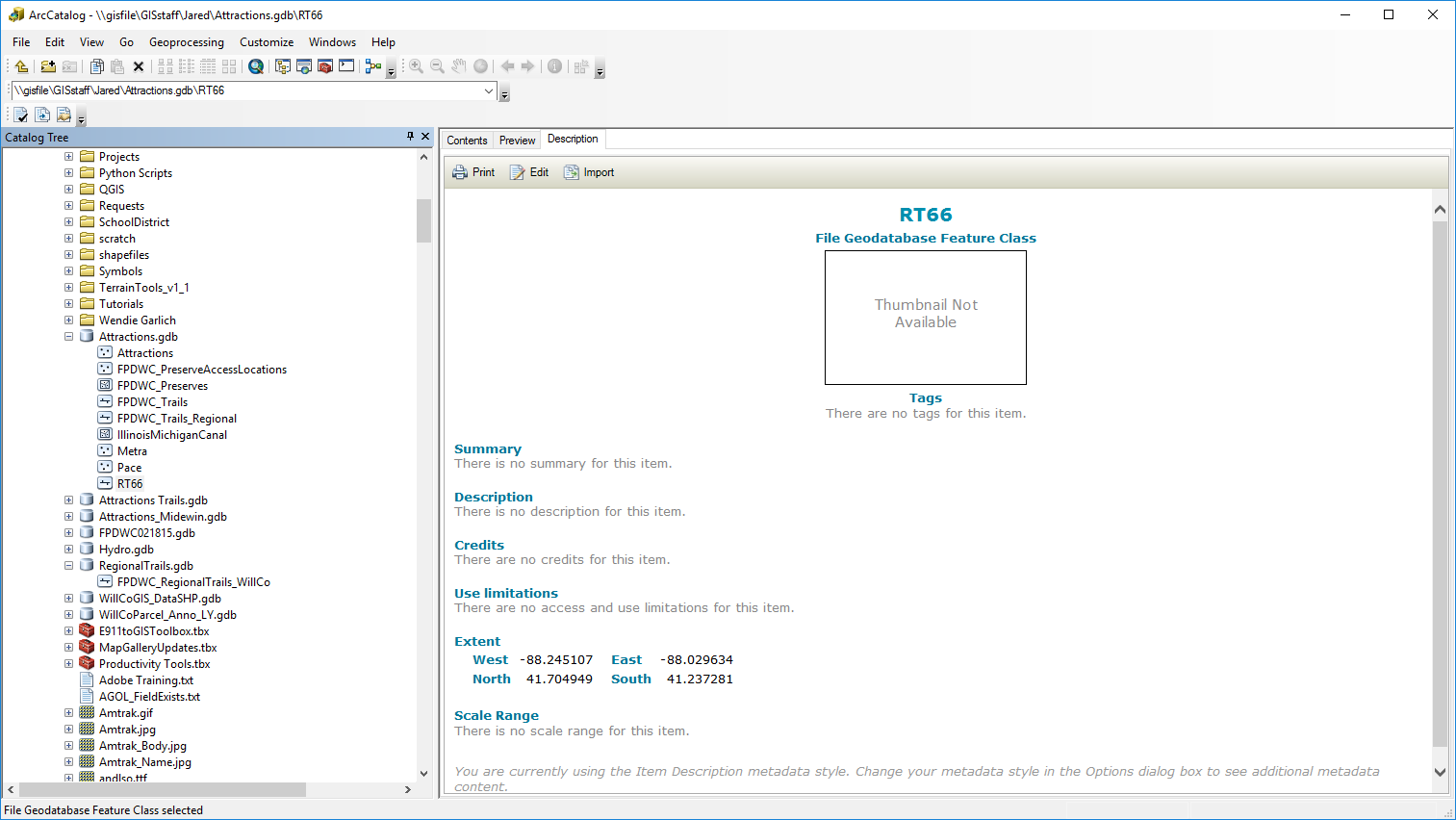Open the Search window icon
Viewport: 1456px width, 820px height.
tap(304, 66)
